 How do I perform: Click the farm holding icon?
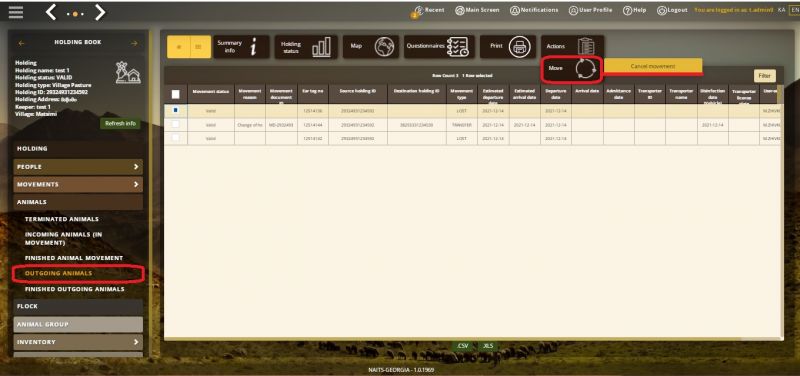[x=128, y=73]
